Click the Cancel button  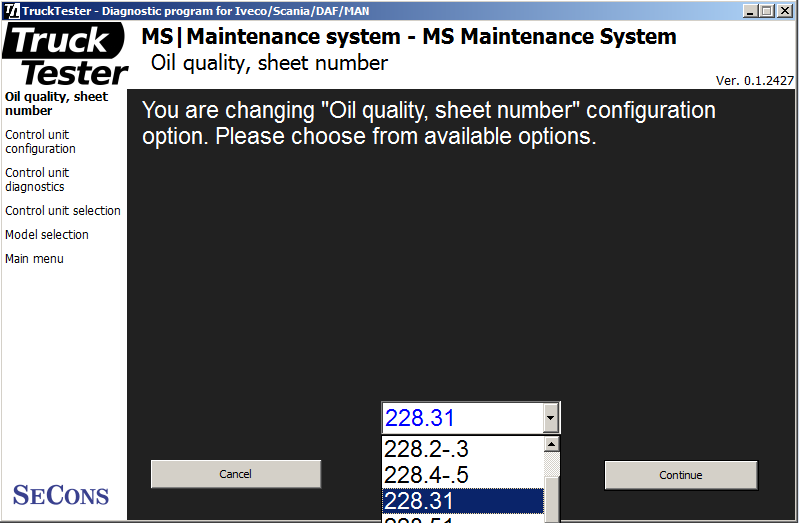pos(236,474)
